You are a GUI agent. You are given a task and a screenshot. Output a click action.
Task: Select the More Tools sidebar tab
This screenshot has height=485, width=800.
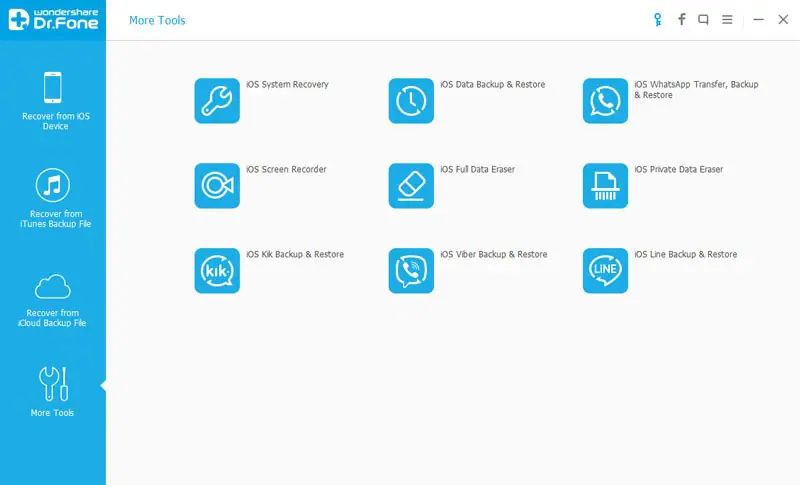click(x=53, y=392)
